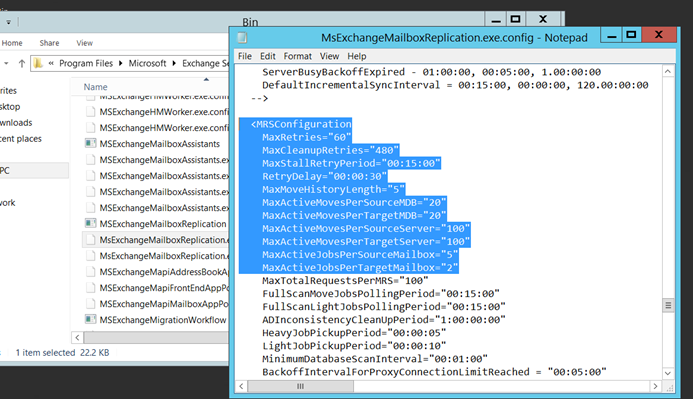Open the Notepad View menu
The image size is (693, 399).
click(329, 56)
